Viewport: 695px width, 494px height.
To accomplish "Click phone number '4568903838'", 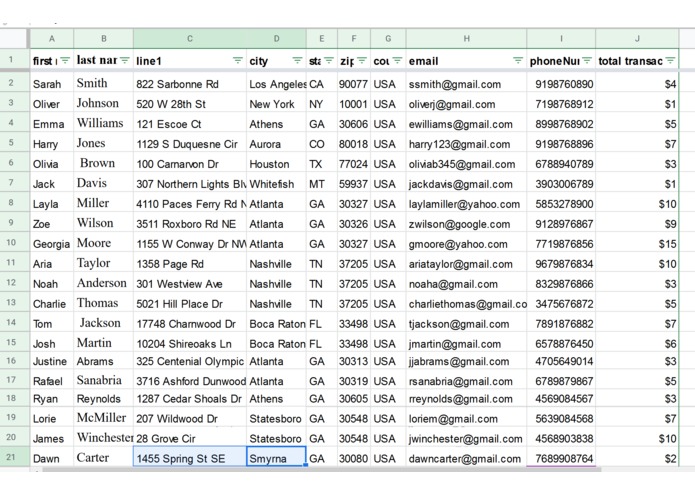I will coord(561,438).
